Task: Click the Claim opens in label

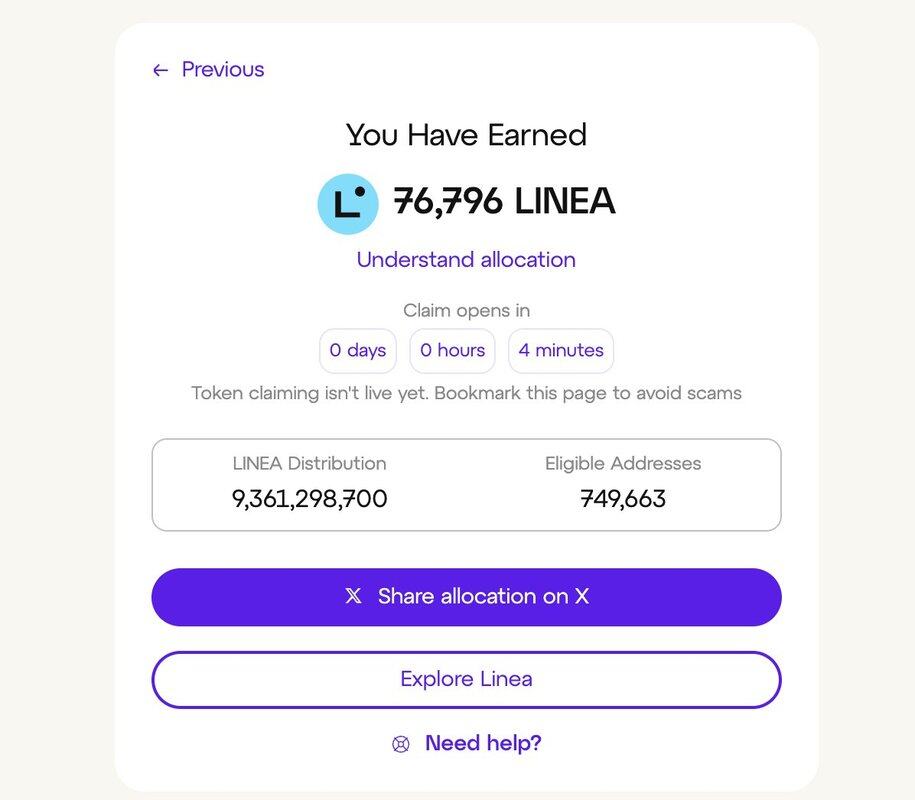Action: (x=466, y=310)
